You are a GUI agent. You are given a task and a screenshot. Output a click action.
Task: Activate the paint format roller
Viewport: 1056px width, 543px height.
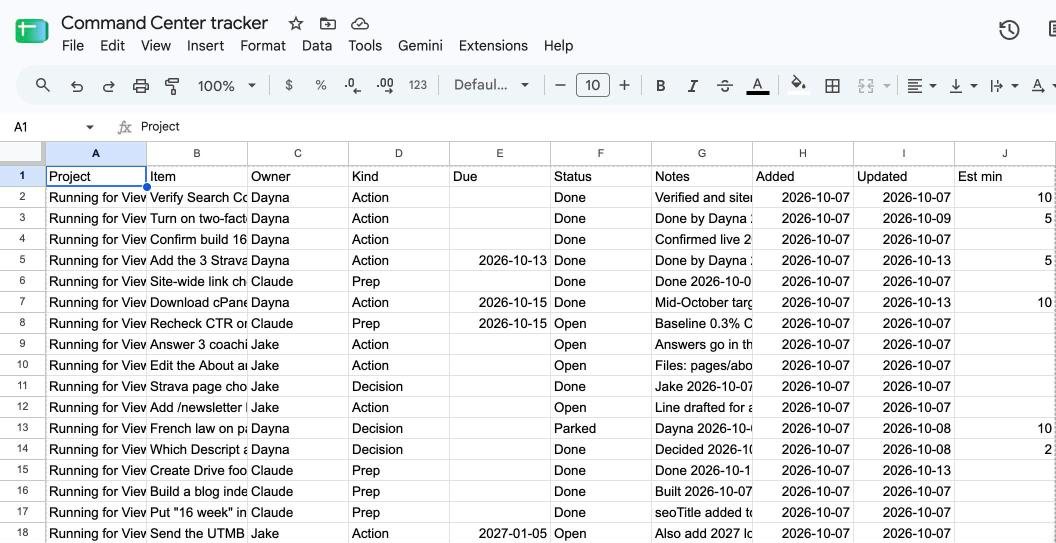(x=172, y=86)
